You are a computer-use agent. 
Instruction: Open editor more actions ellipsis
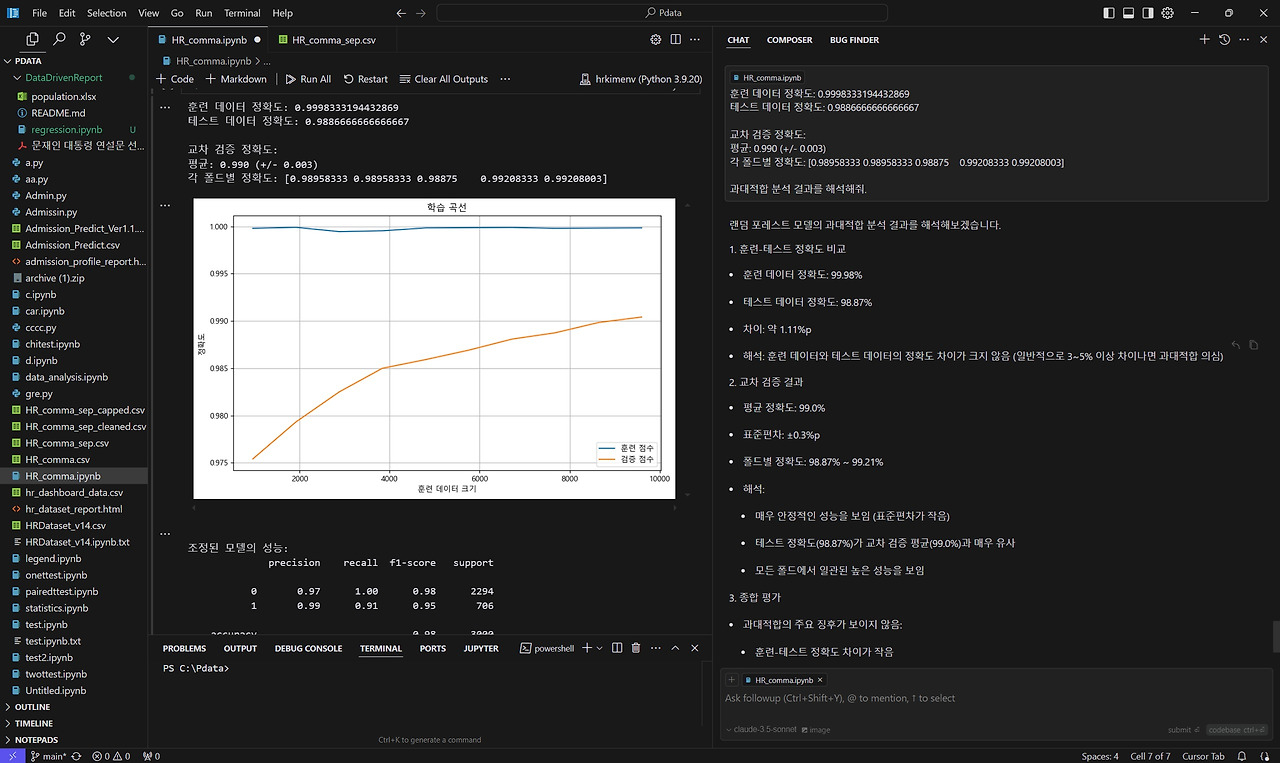[696, 40]
